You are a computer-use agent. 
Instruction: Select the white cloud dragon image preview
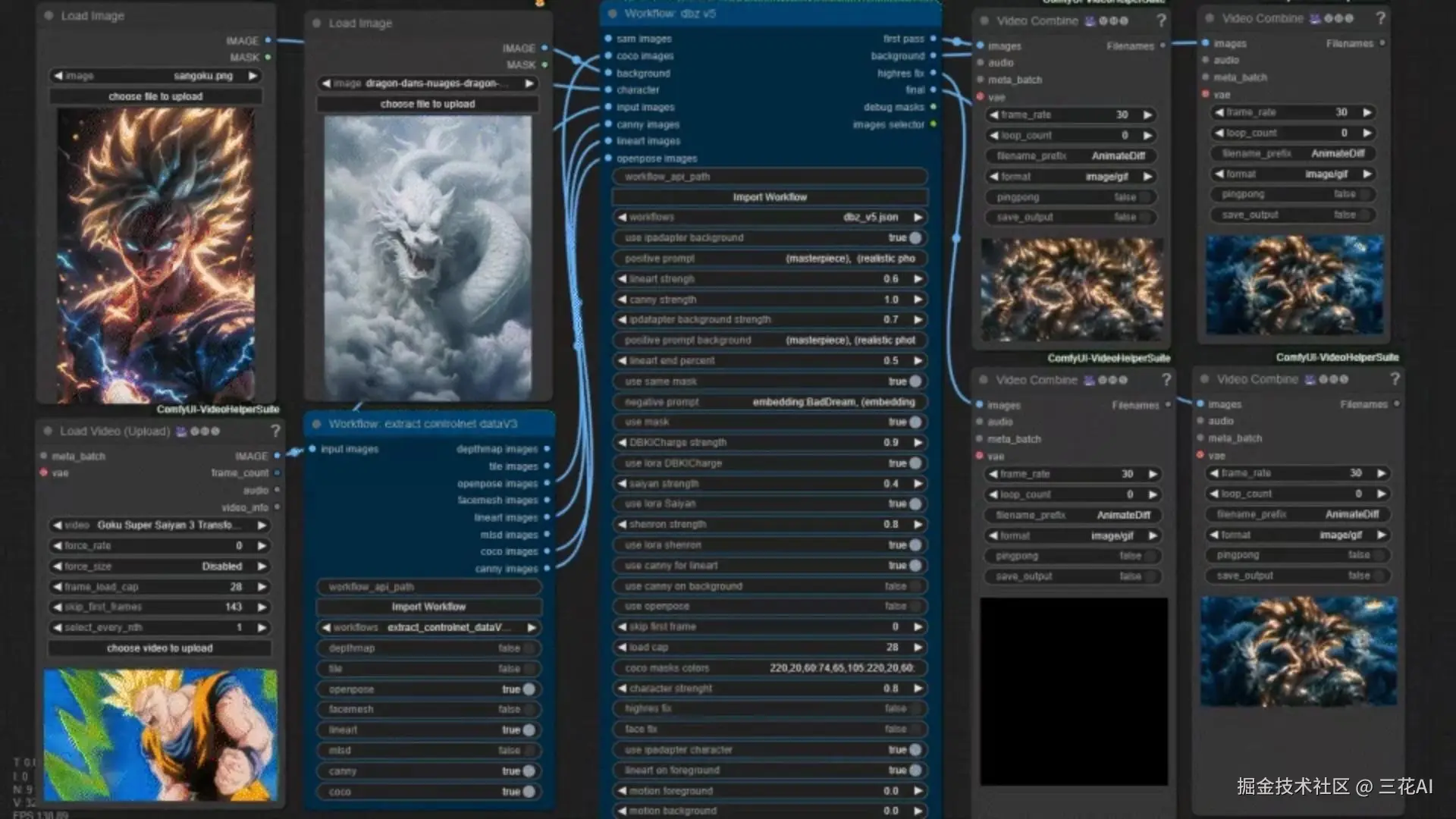pos(428,258)
